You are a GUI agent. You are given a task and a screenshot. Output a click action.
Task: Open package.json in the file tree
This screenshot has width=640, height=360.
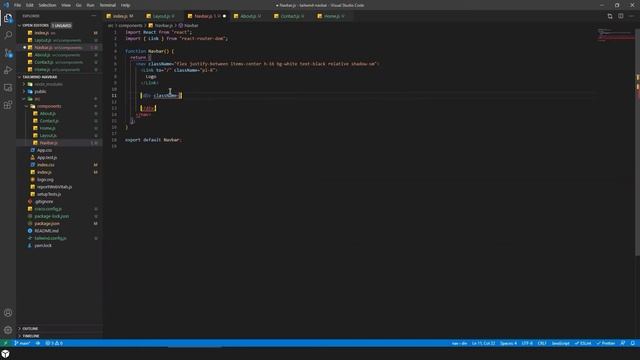(x=47, y=224)
